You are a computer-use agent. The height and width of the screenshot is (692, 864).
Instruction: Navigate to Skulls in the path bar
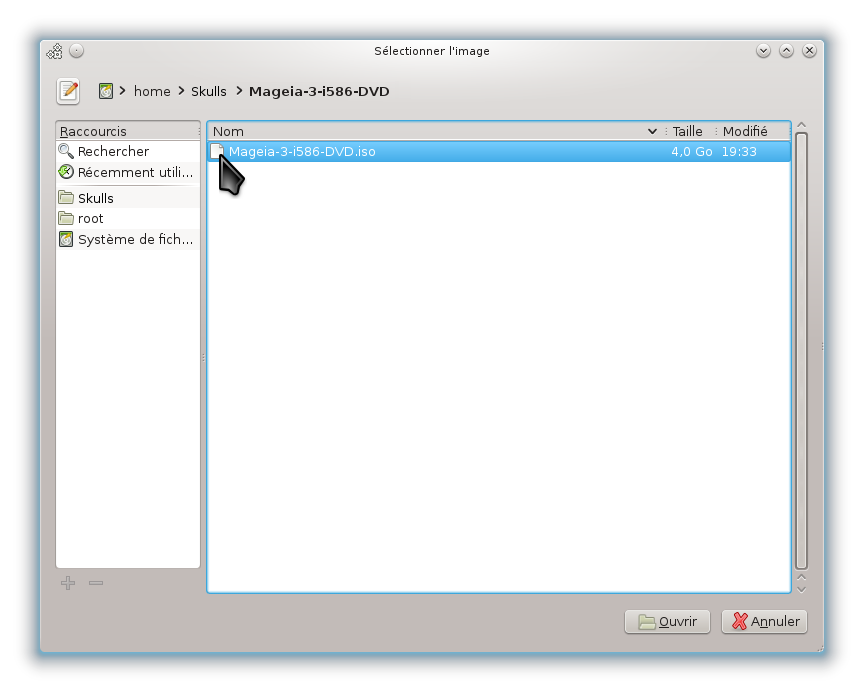(x=209, y=91)
